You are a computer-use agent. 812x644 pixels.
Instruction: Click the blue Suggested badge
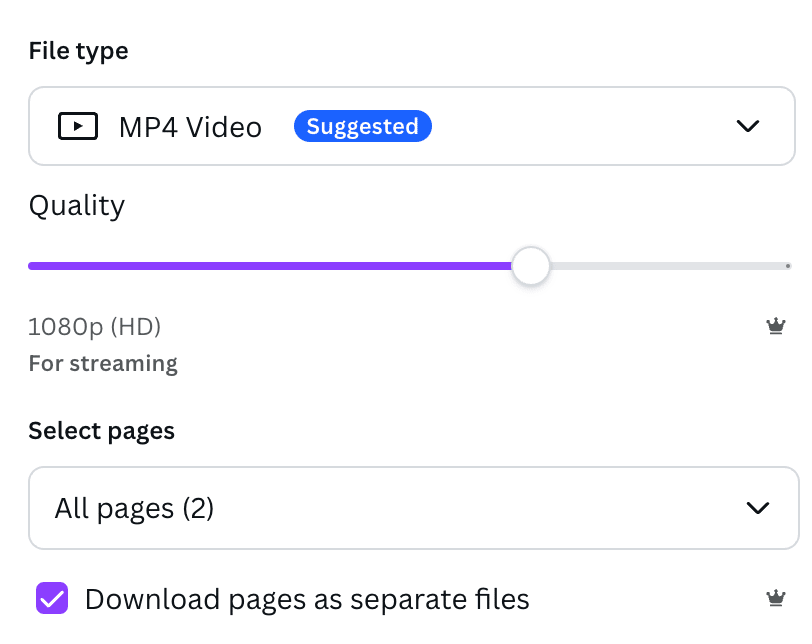point(362,126)
